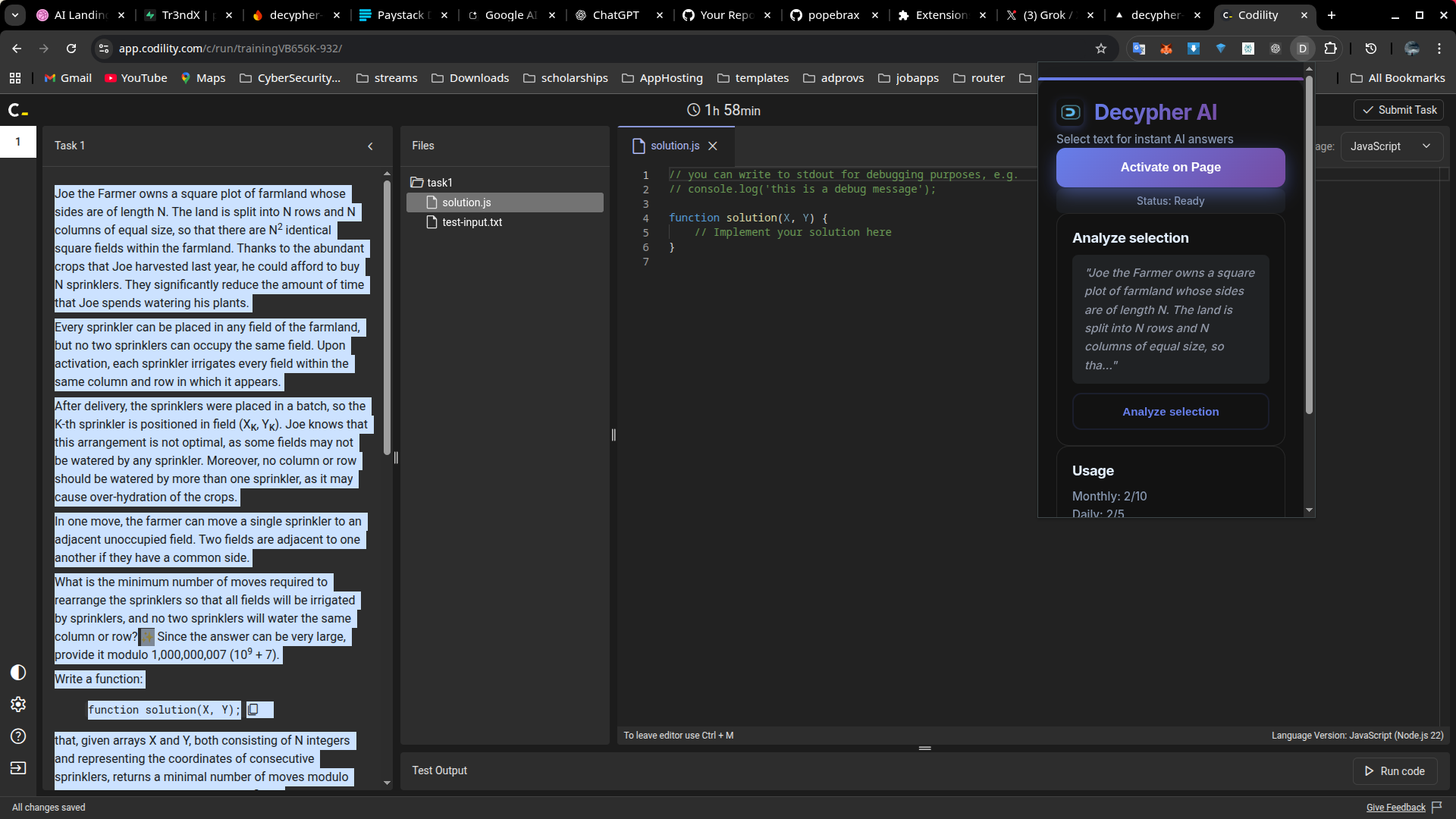Click the exit icon in left sidebar
The image size is (1456, 819).
18,768
